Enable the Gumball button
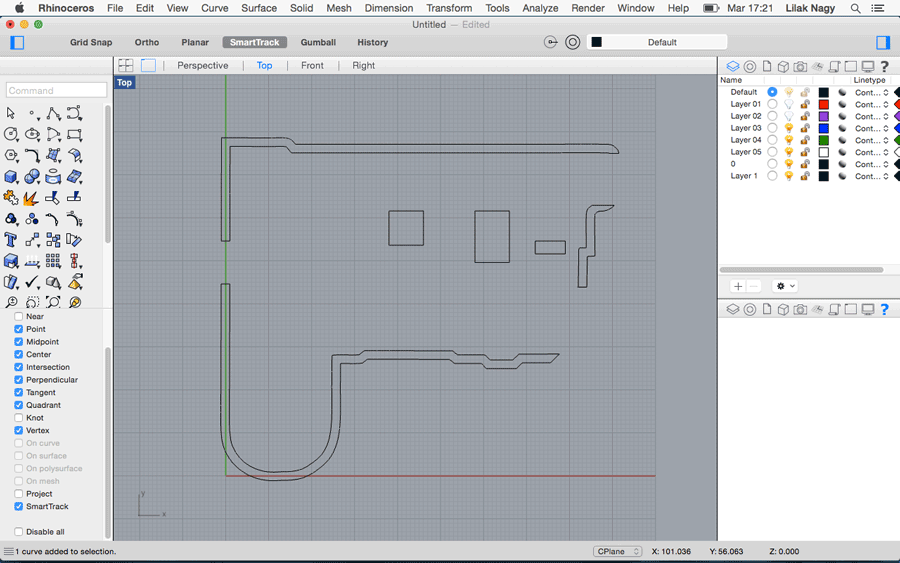Screen dimensions: 900x563 pos(318,42)
